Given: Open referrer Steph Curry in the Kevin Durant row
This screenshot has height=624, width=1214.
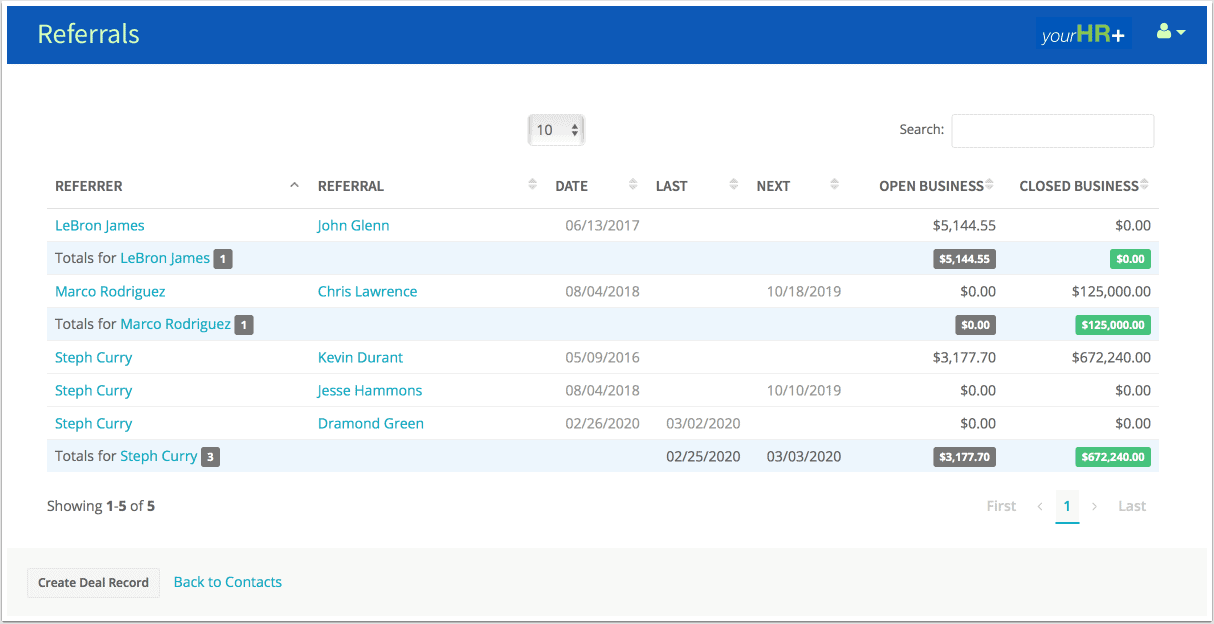Looking at the screenshot, I should pos(93,358).
